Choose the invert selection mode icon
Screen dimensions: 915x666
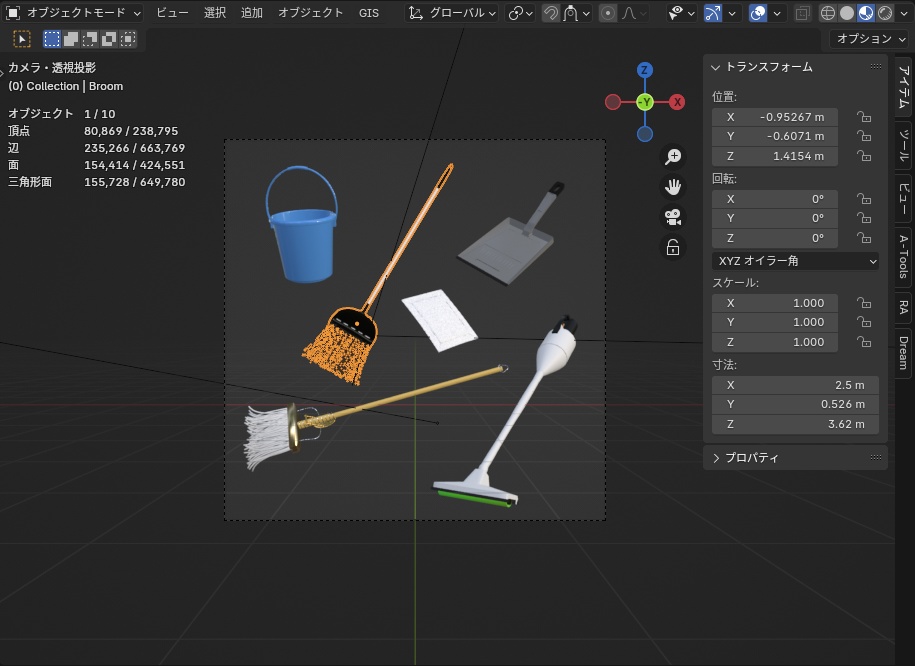click(x=107, y=39)
